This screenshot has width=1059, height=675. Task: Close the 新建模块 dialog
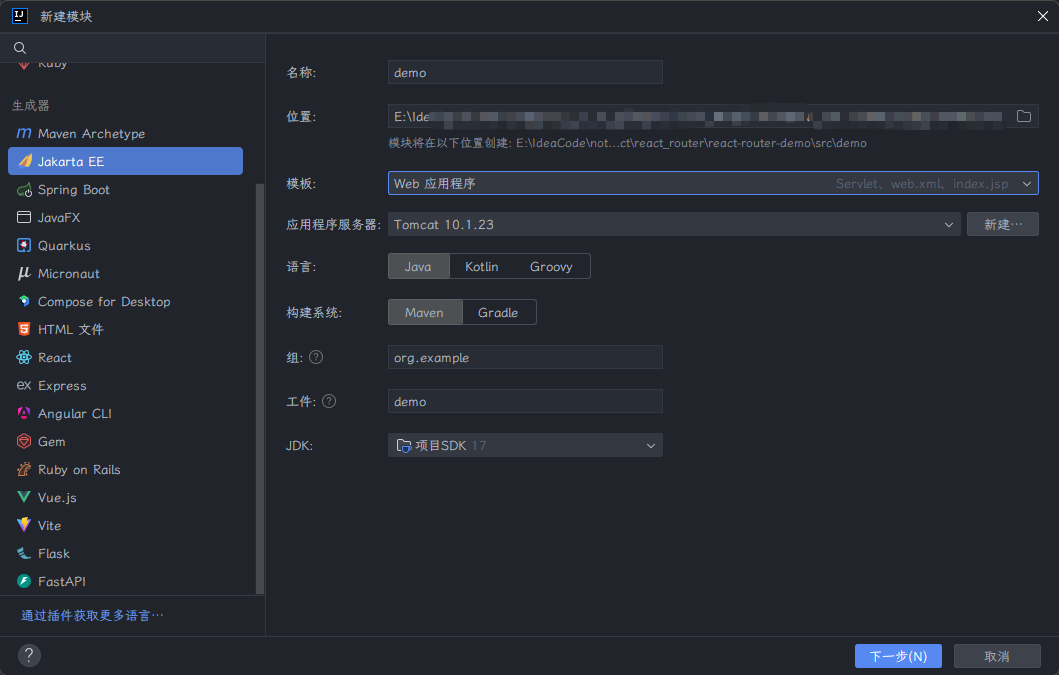tap(1042, 16)
